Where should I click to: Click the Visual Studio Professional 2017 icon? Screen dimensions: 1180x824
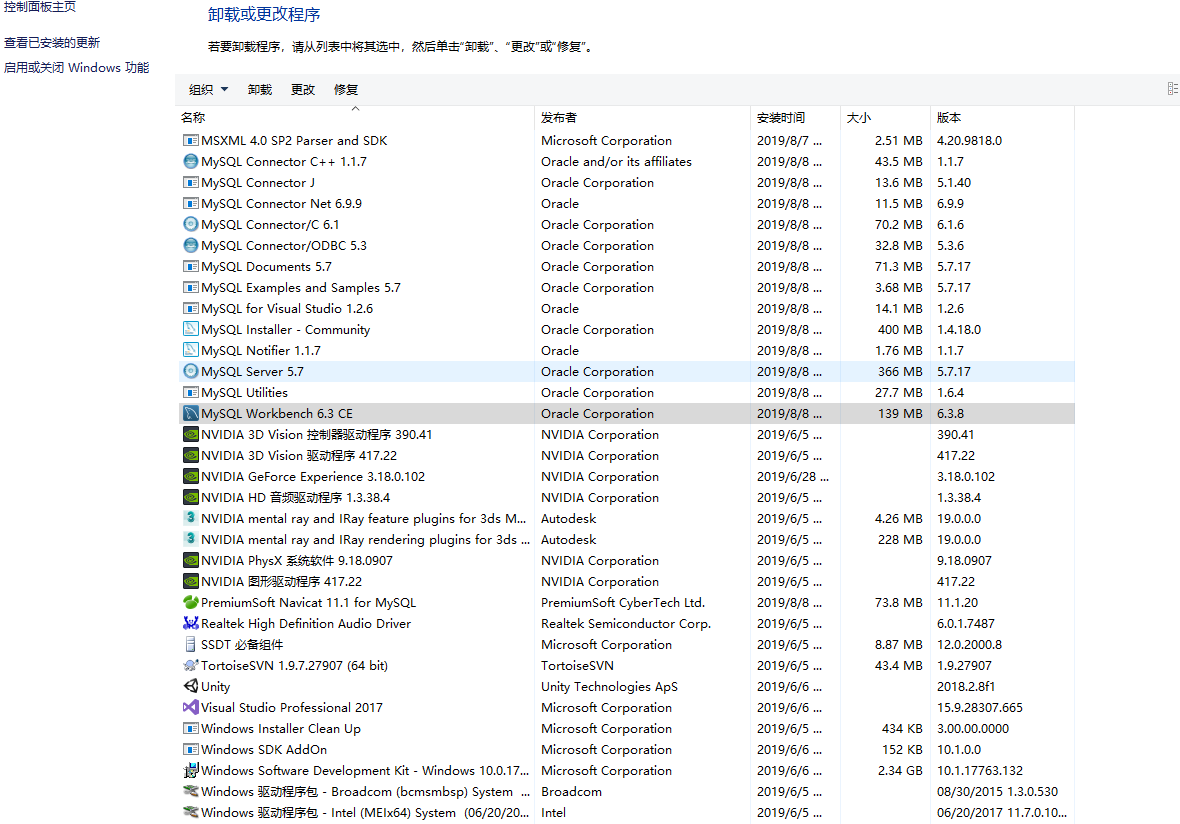click(190, 707)
